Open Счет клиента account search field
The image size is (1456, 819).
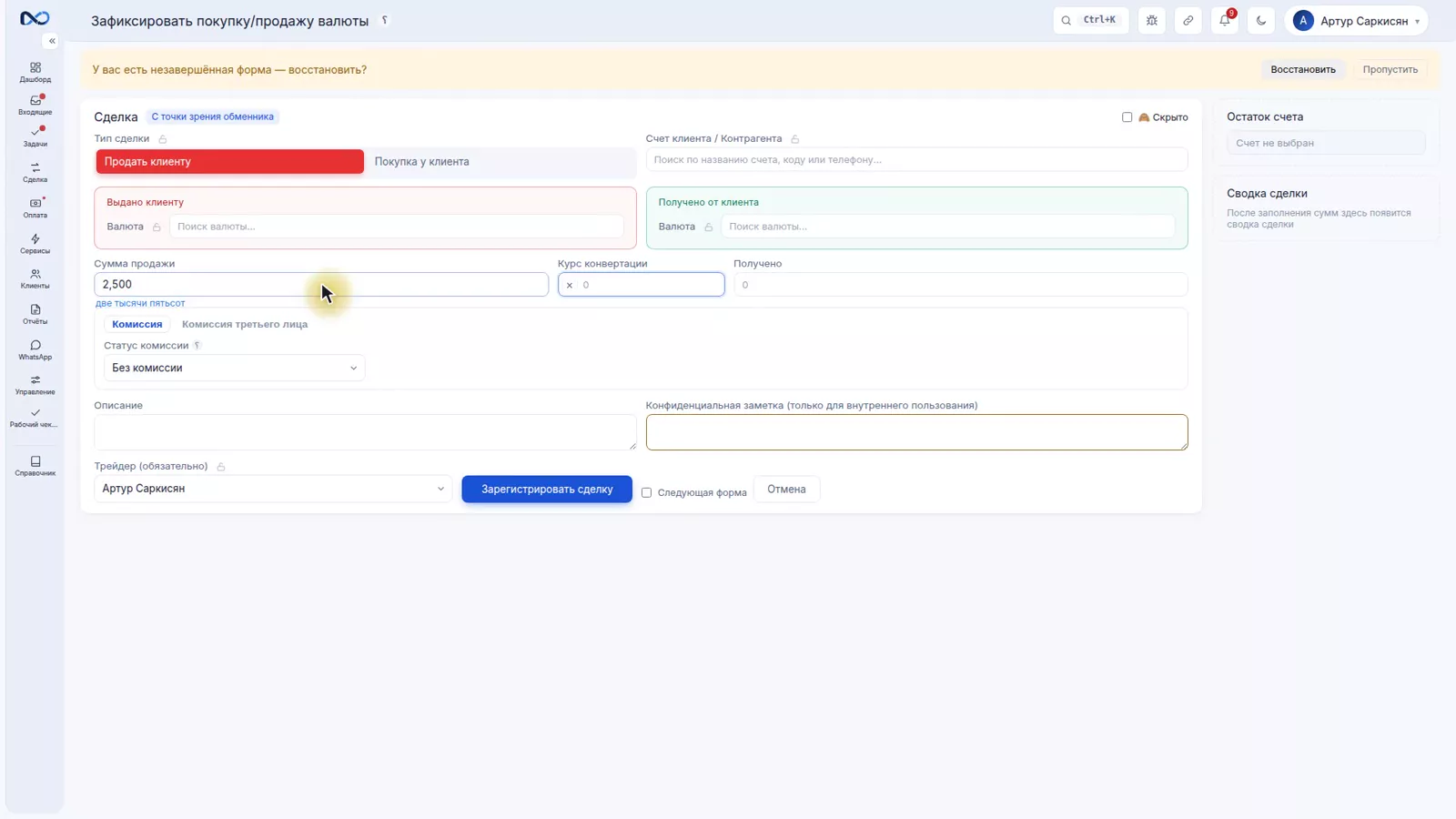click(916, 159)
